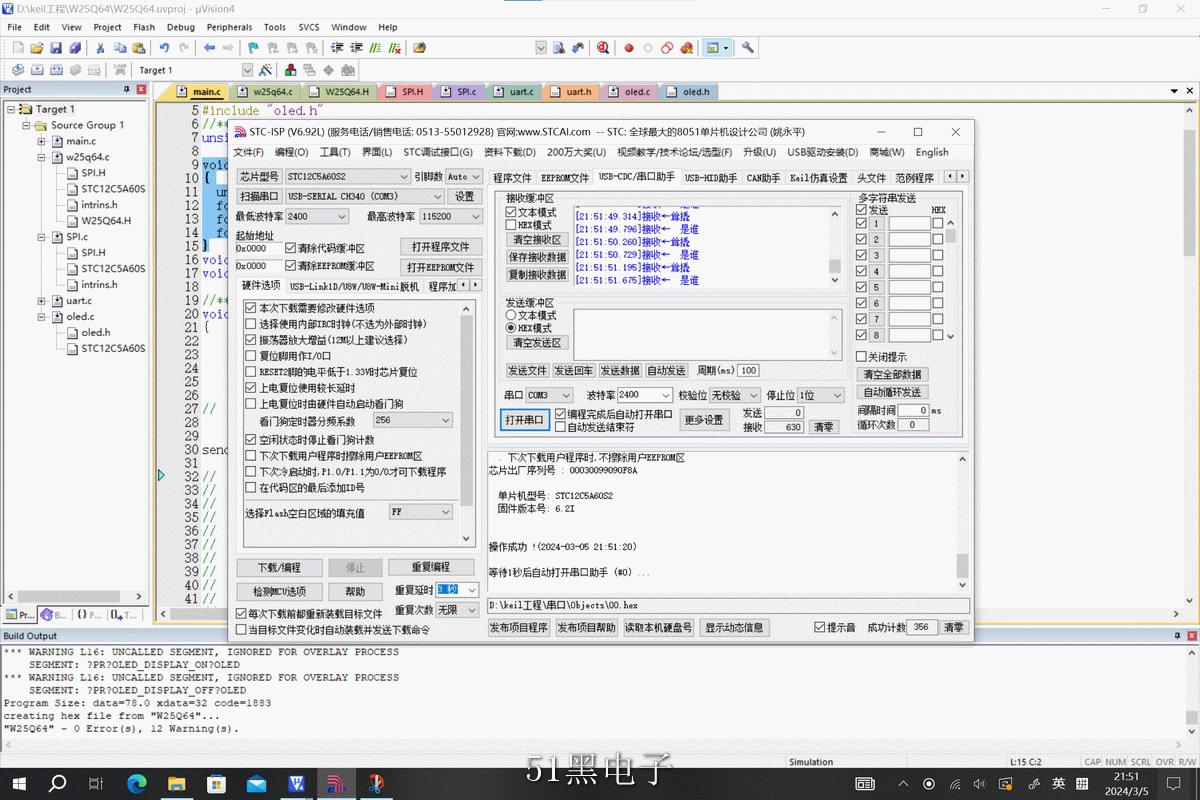The height and width of the screenshot is (800, 1200).
Task: Uncheck 文本模式 in the receive buffer
Action: 511,213
